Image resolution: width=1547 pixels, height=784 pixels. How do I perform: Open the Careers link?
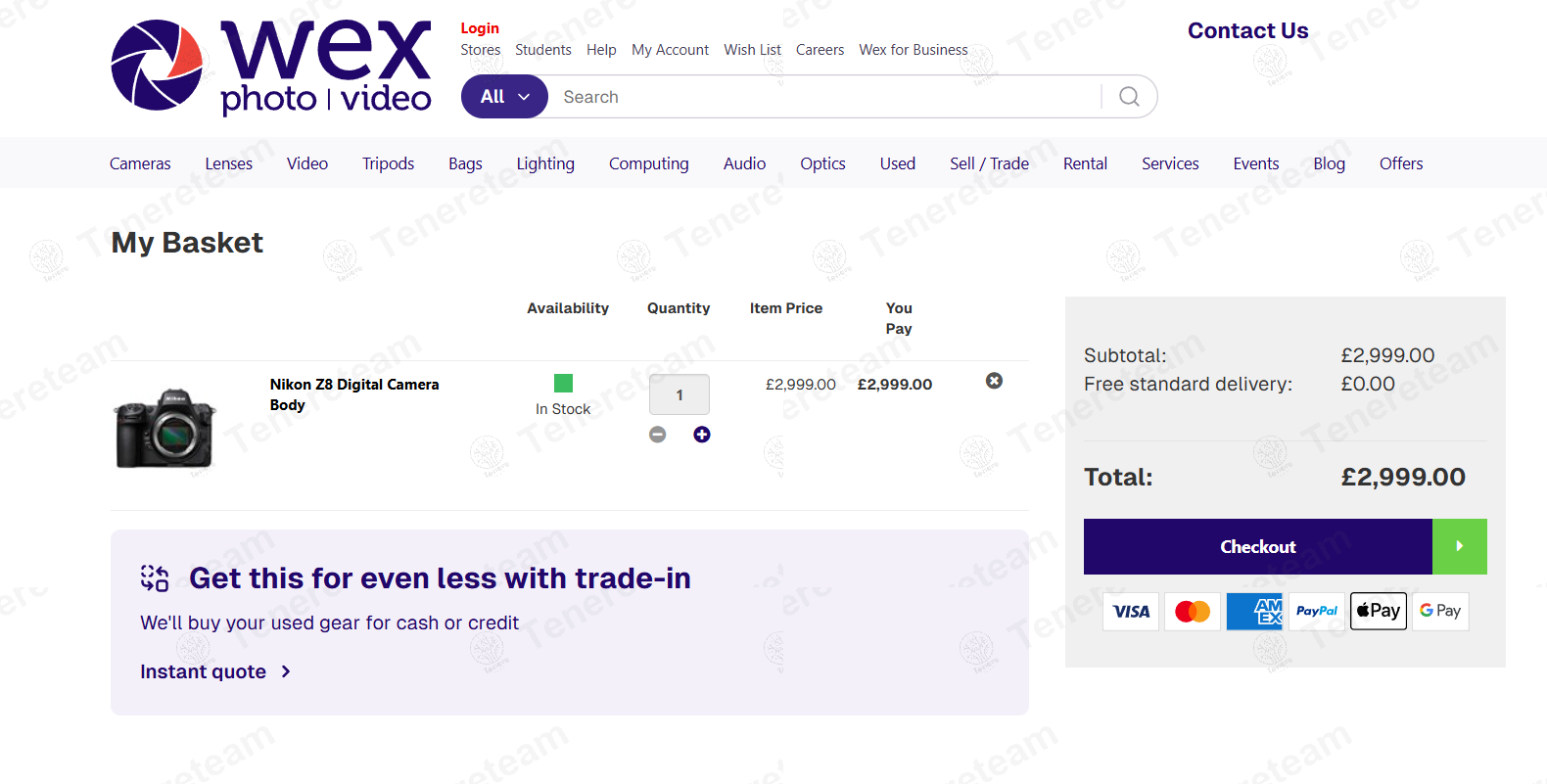coord(820,50)
